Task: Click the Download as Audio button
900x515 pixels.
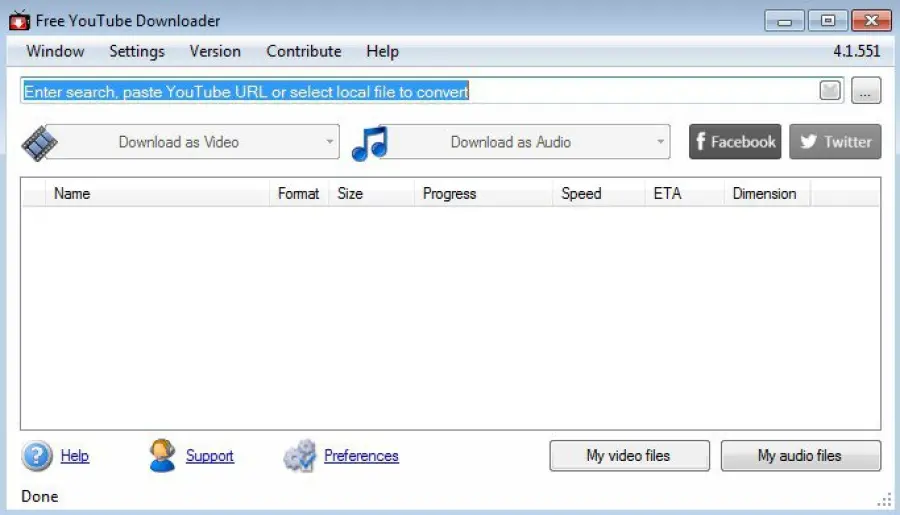Action: (x=525, y=141)
